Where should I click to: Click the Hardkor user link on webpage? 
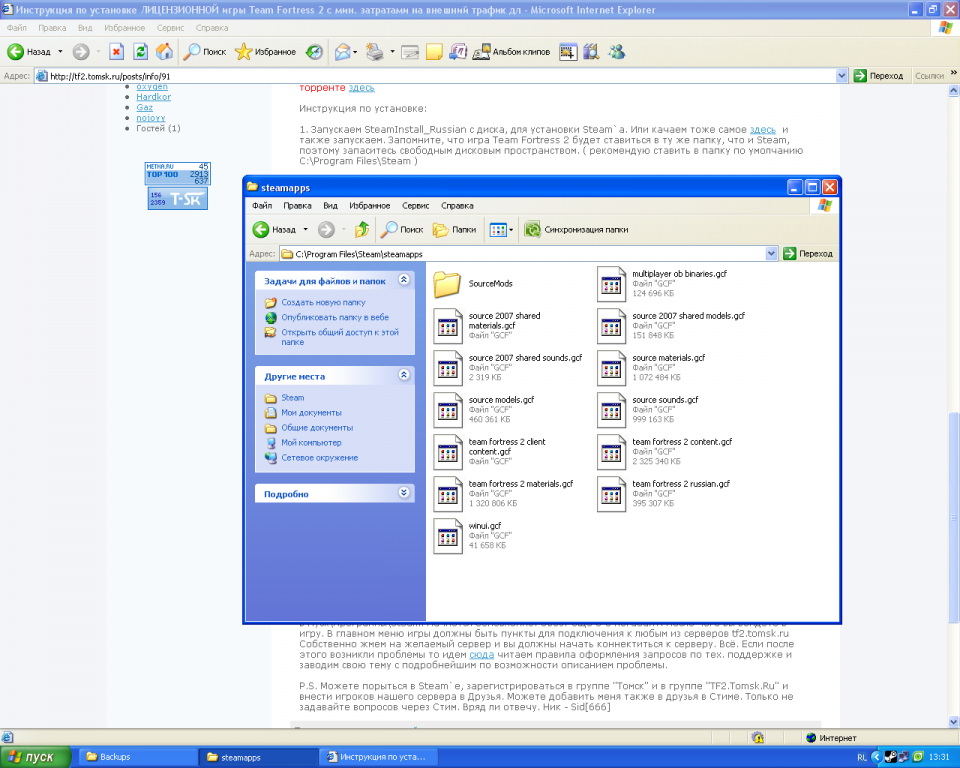pyautogui.click(x=153, y=97)
